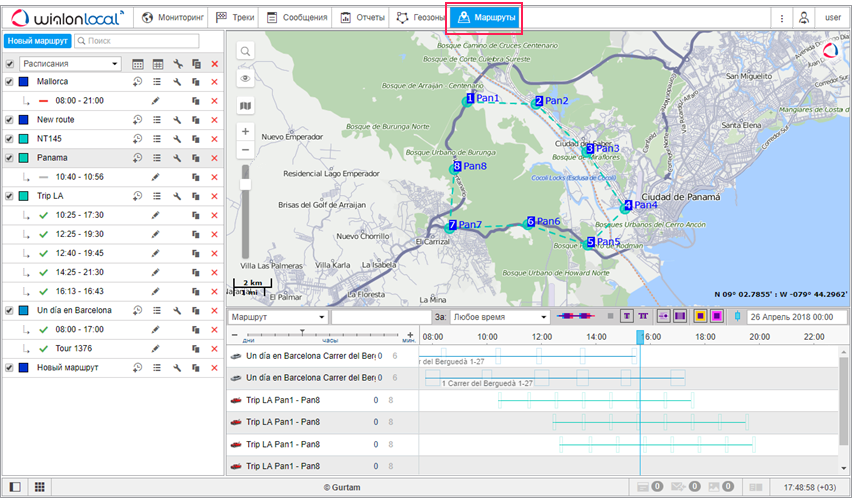The height and width of the screenshot is (498, 852).
Task: Click the map layers icon
Action: (245, 105)
